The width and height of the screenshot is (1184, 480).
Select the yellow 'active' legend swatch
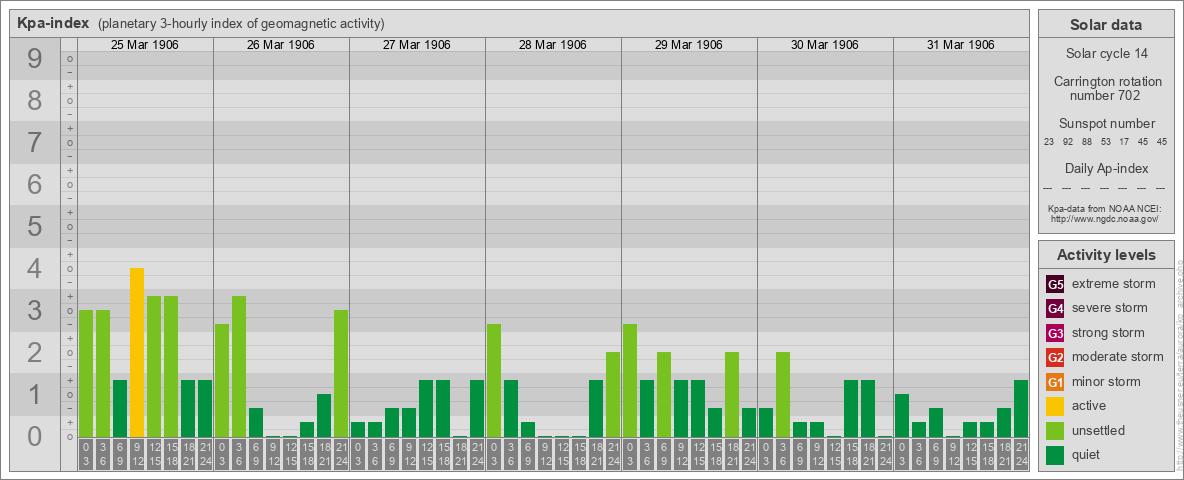(1055, 406)
